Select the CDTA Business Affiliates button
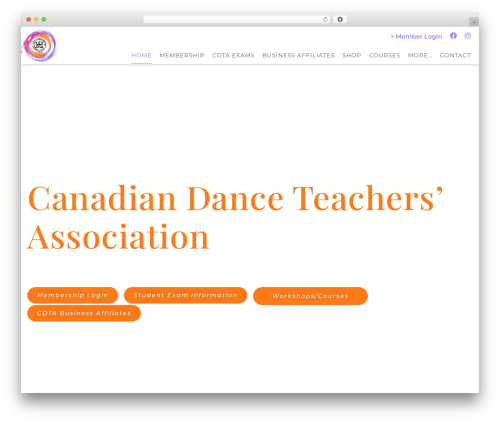This screenshot has width=500, height=423. click(84, 313)
